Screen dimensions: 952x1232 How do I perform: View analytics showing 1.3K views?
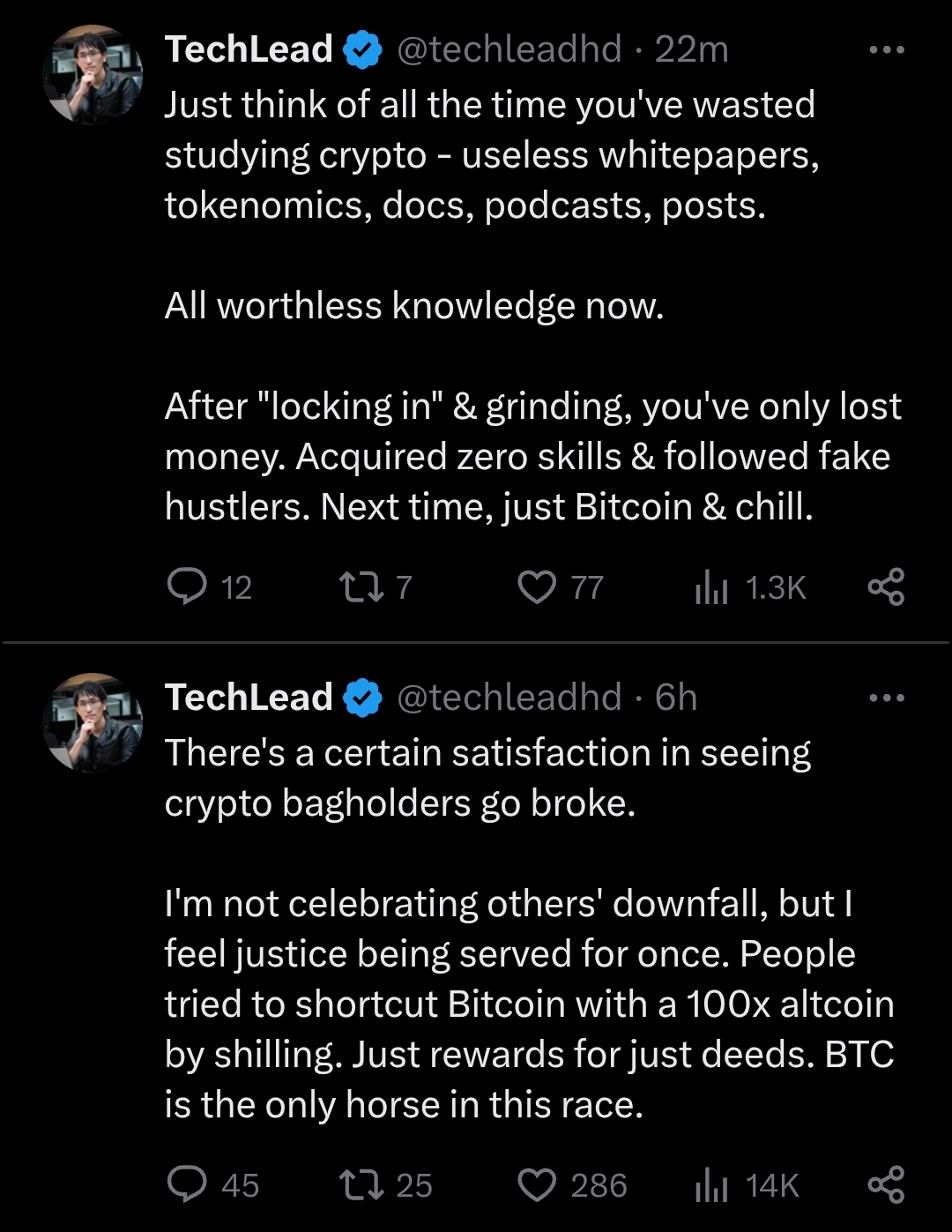click(712, 586)
